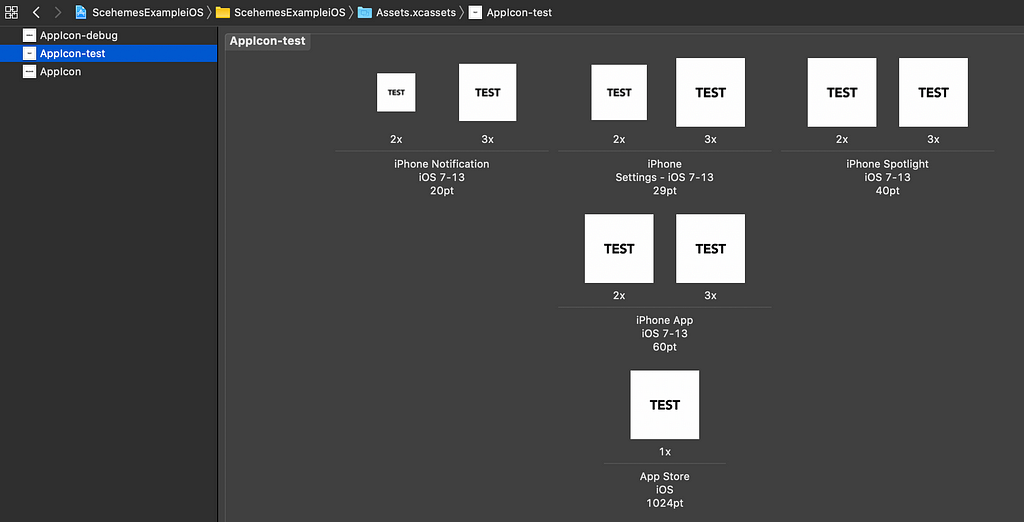The height and width of the screenshot is (522, 1024).
Task: Go back with the left chevron
Action: click(37, 12)
